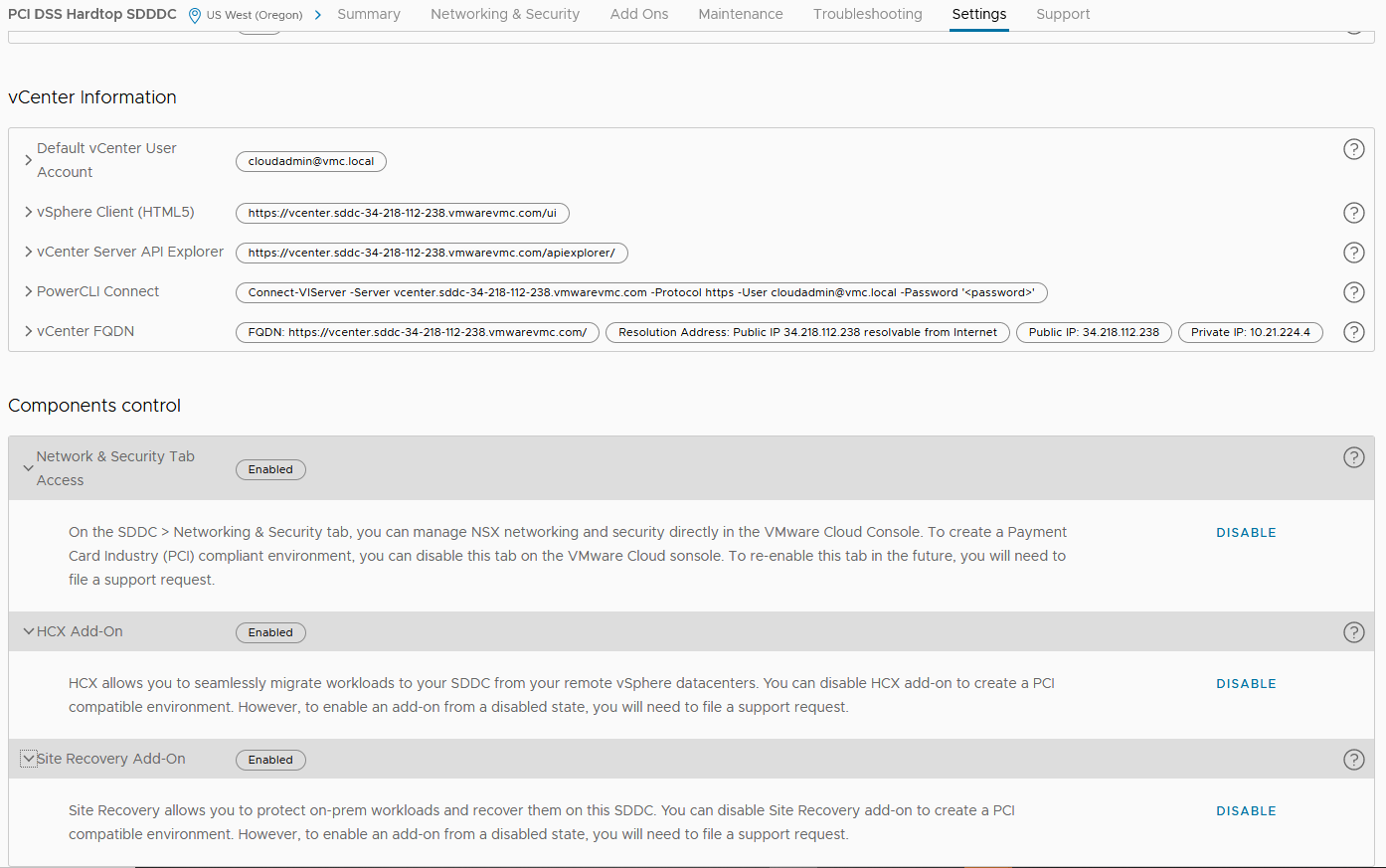Open help for Site Recovery Add-On

(x=1353, y=760)
